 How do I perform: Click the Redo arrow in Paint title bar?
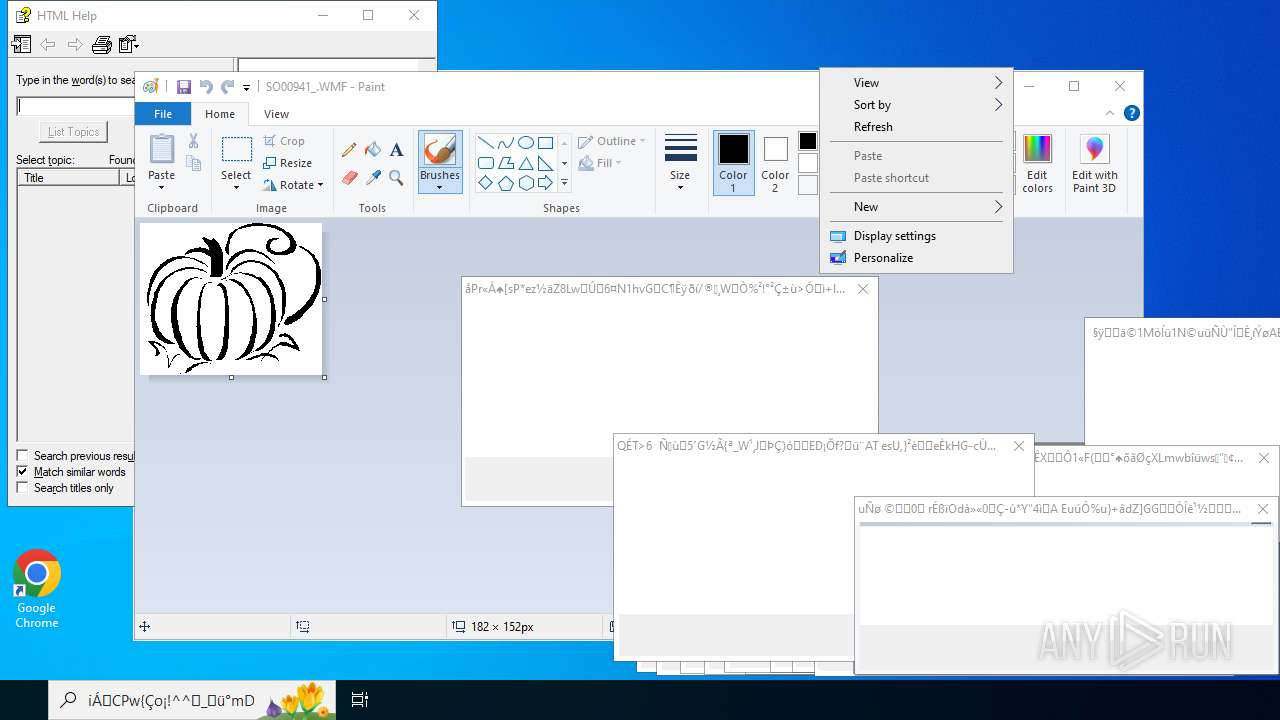coord(228,87)
